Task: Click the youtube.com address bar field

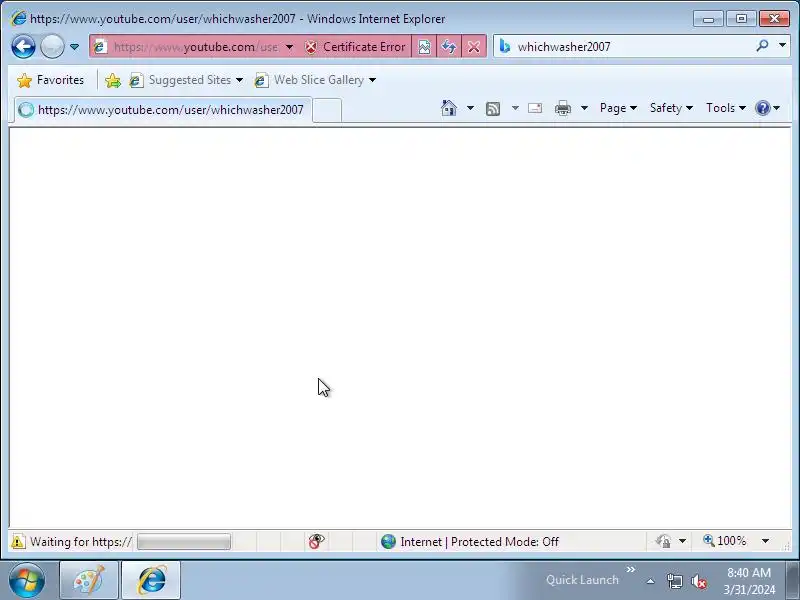Action: (x=195, y=47)
